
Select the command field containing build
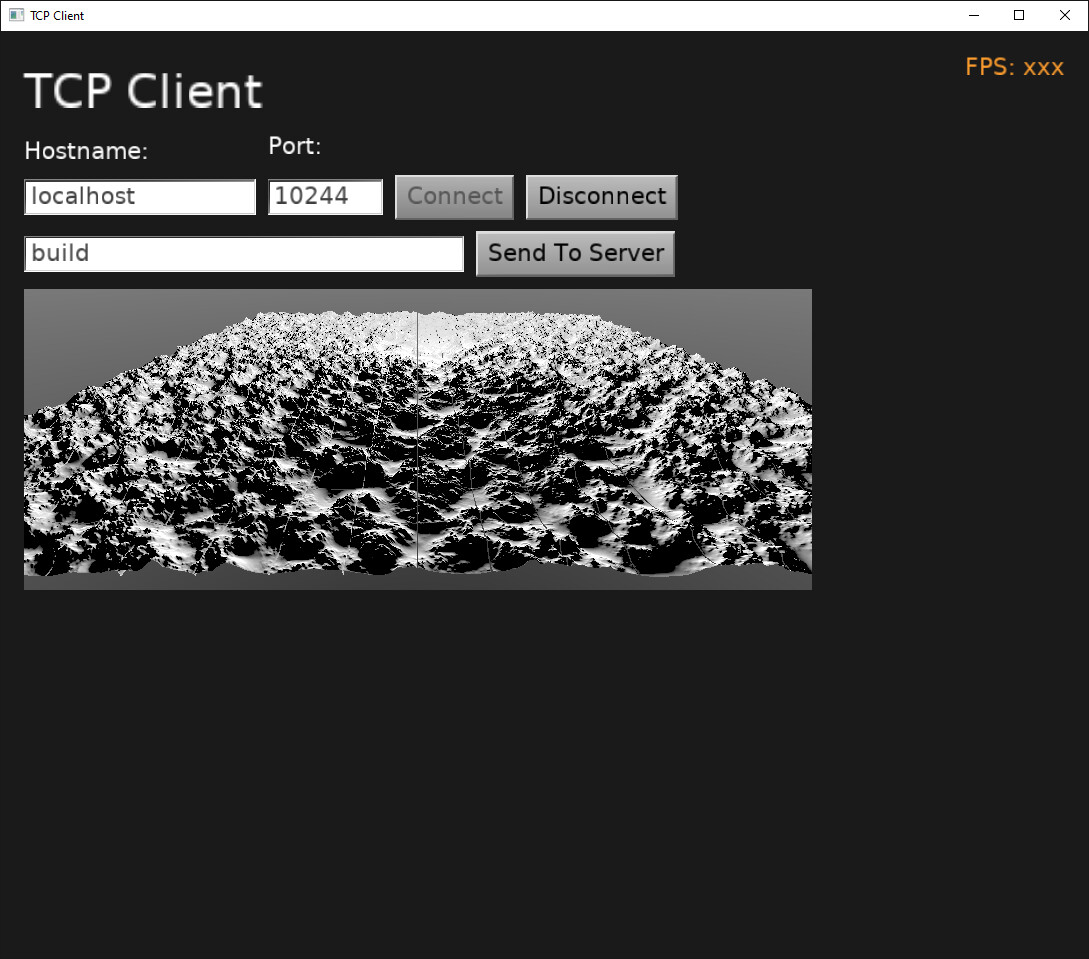pos(244,254)
